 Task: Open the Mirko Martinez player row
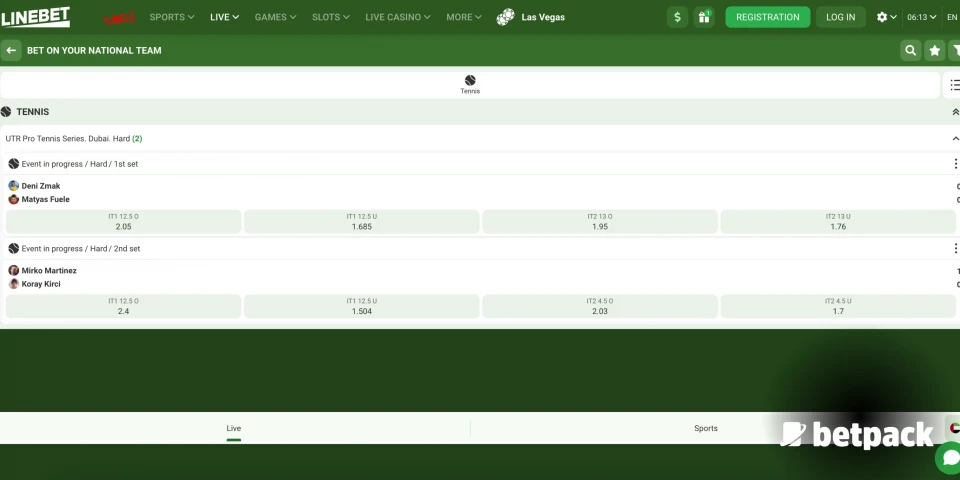42,270
